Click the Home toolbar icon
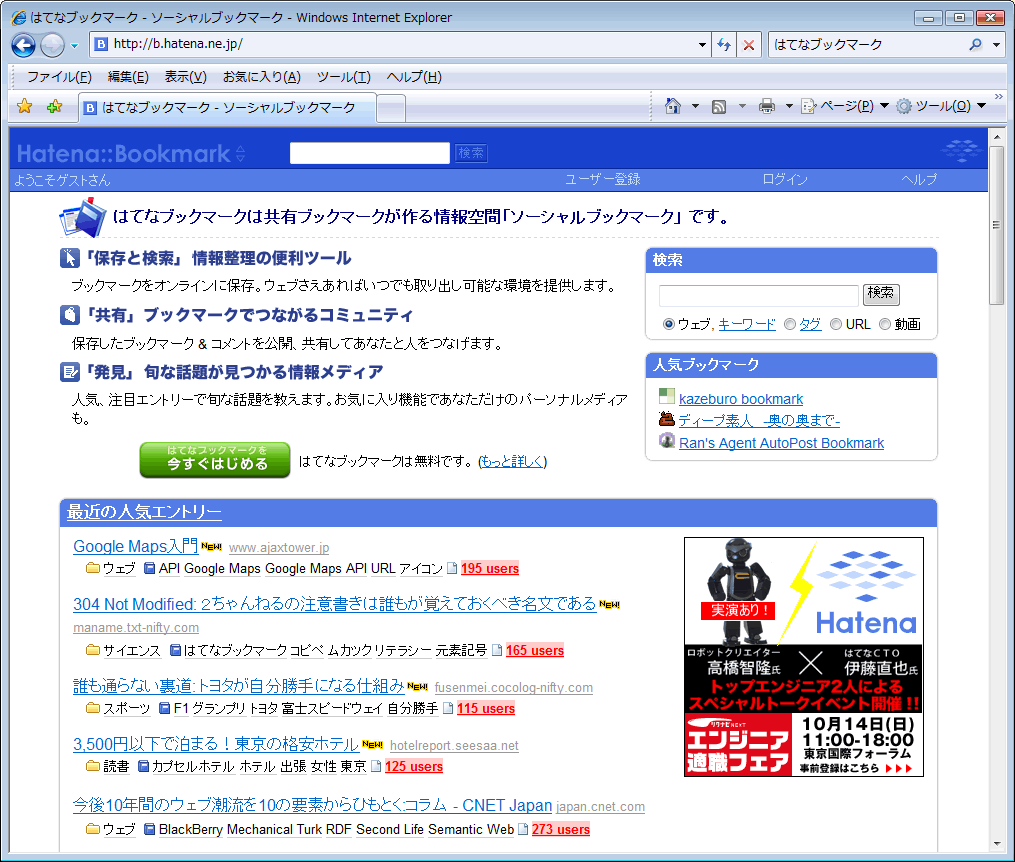 pos(673,106)
